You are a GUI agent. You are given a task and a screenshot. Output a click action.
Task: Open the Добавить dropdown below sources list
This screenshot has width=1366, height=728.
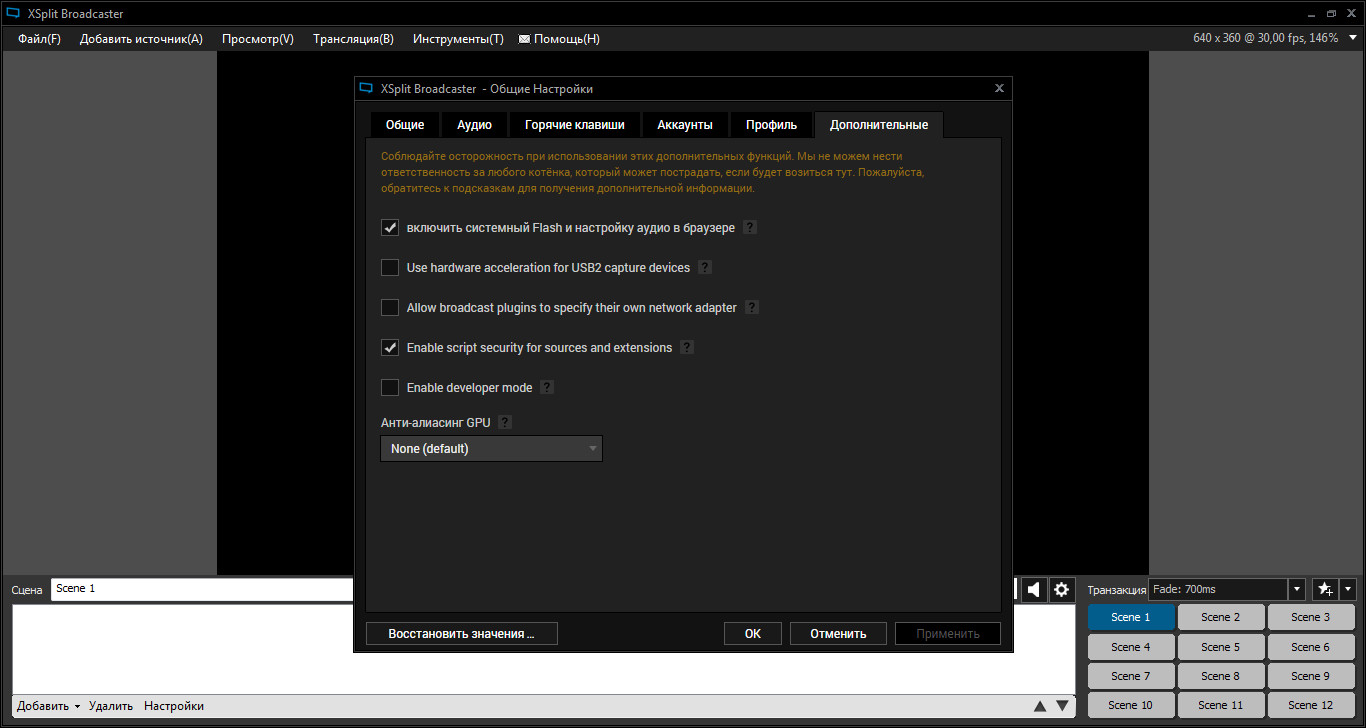point(49,706)
